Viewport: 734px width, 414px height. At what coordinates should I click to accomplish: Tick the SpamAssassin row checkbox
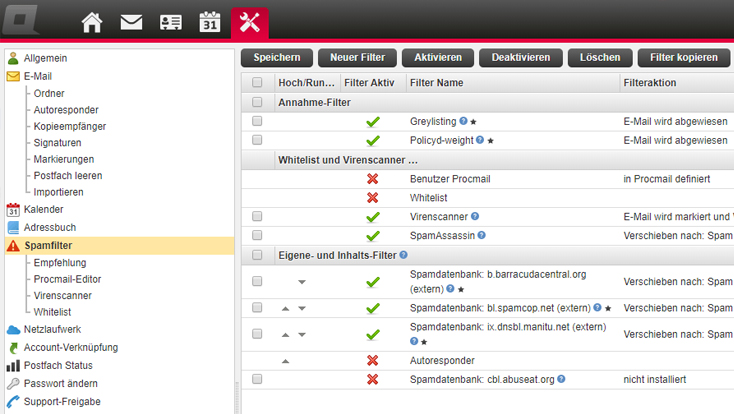point(257,235)
